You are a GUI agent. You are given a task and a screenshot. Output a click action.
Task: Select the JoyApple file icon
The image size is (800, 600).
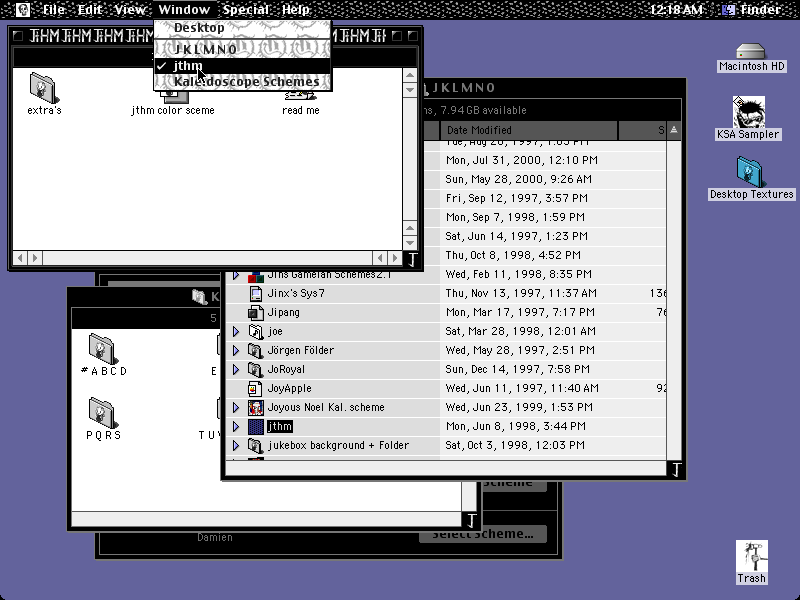(x=256, y=388)
